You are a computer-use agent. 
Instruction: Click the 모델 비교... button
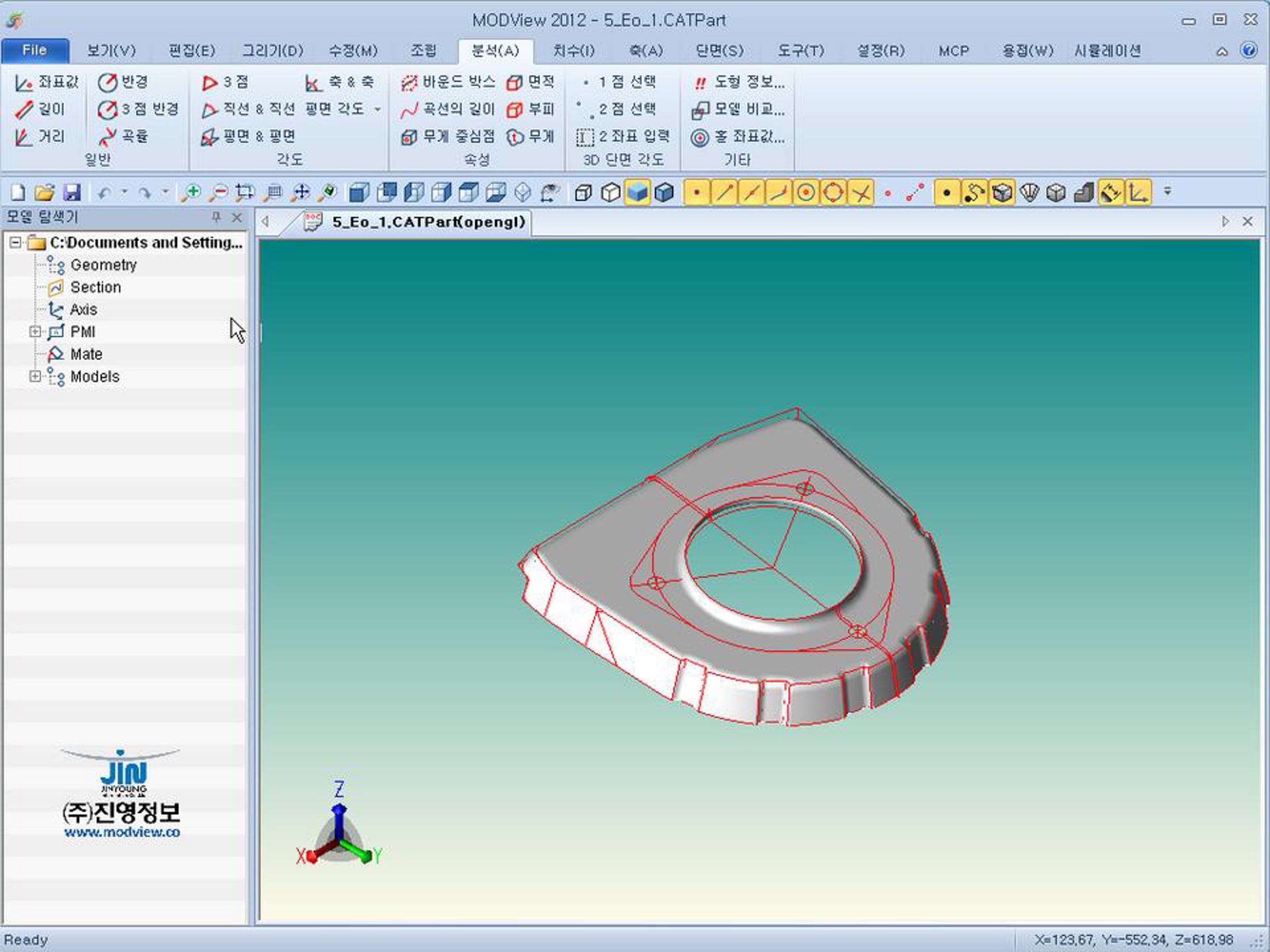738,109
